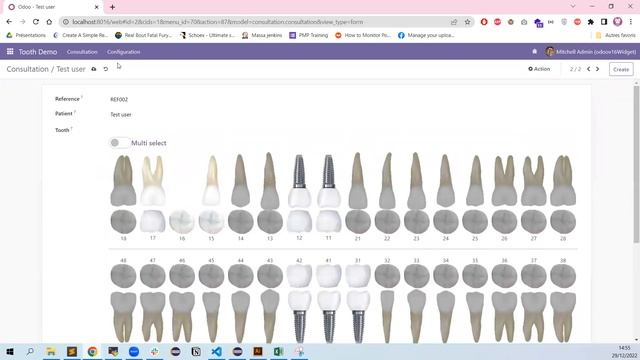
Task: Open the PMP Training bookmark
Action: coord(309,36)
